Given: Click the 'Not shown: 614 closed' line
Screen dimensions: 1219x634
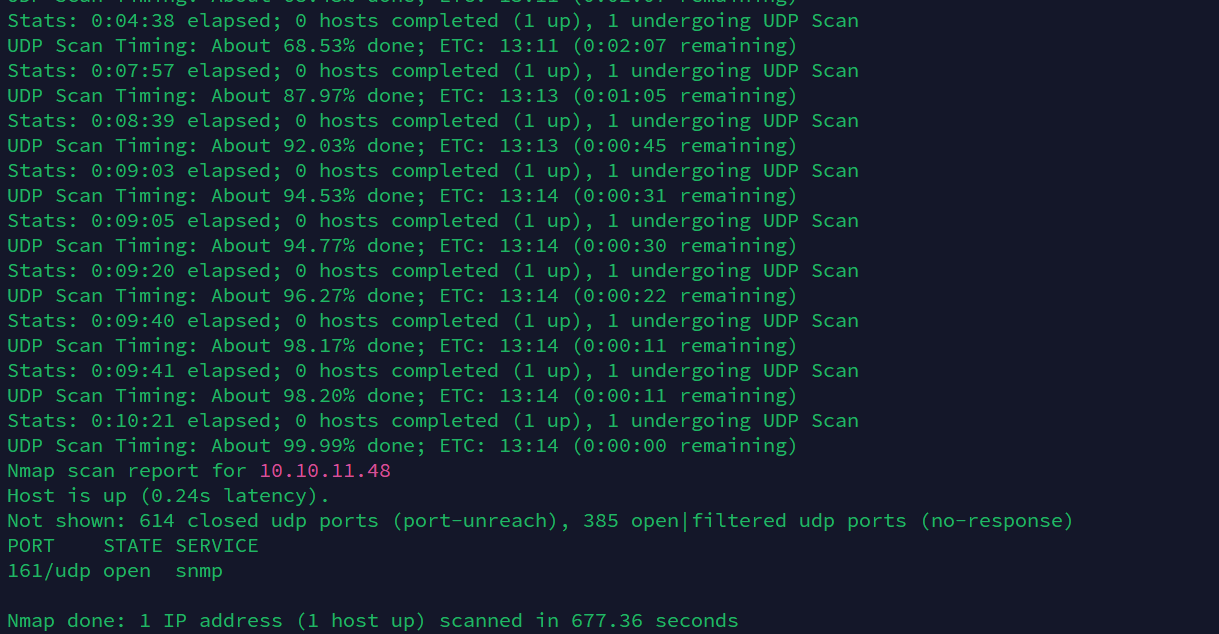Looking at the screenshot, I should [540, 521].
